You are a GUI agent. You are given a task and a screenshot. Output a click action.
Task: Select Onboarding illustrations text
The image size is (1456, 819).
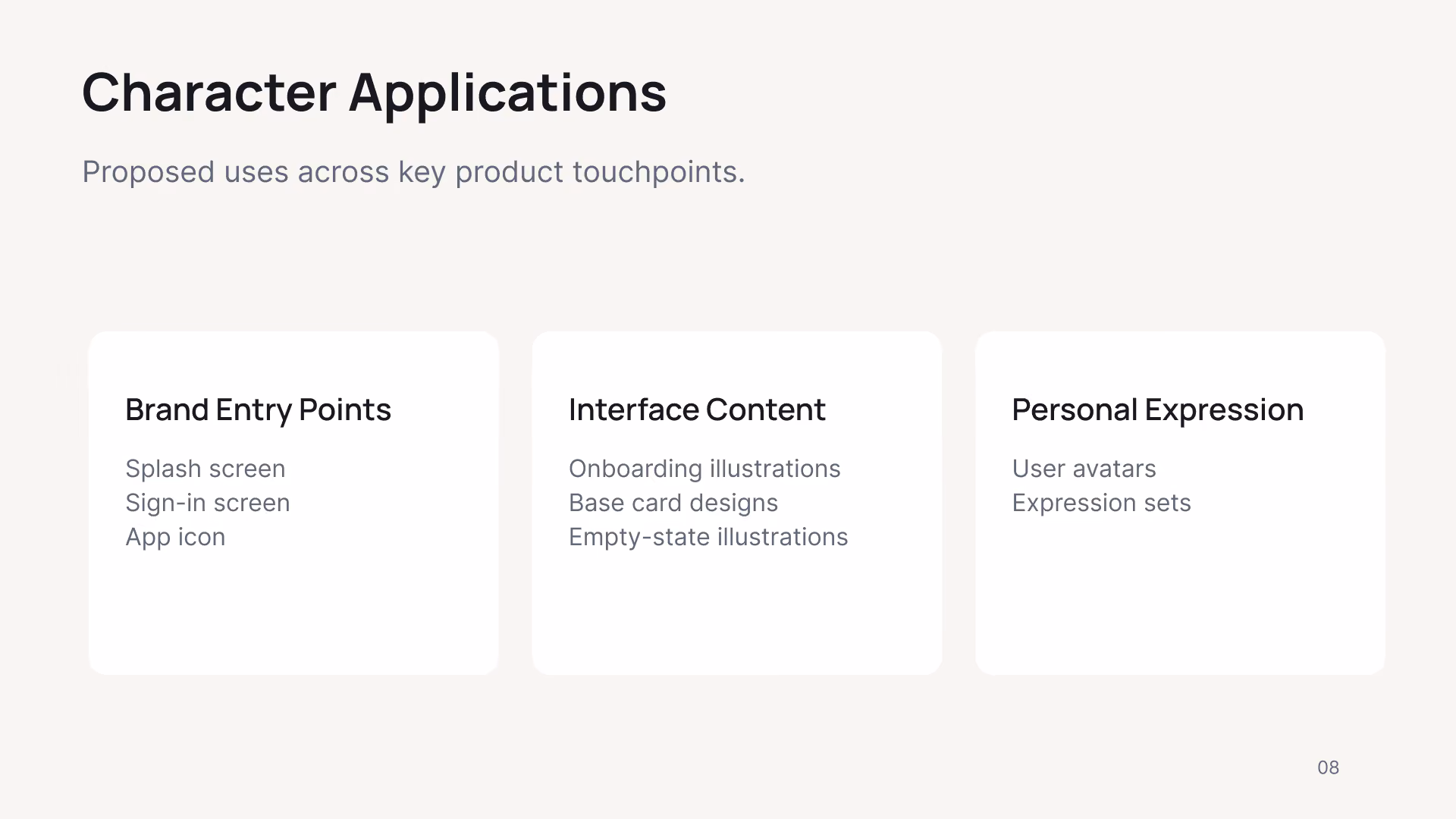click(x=704, y=469)
